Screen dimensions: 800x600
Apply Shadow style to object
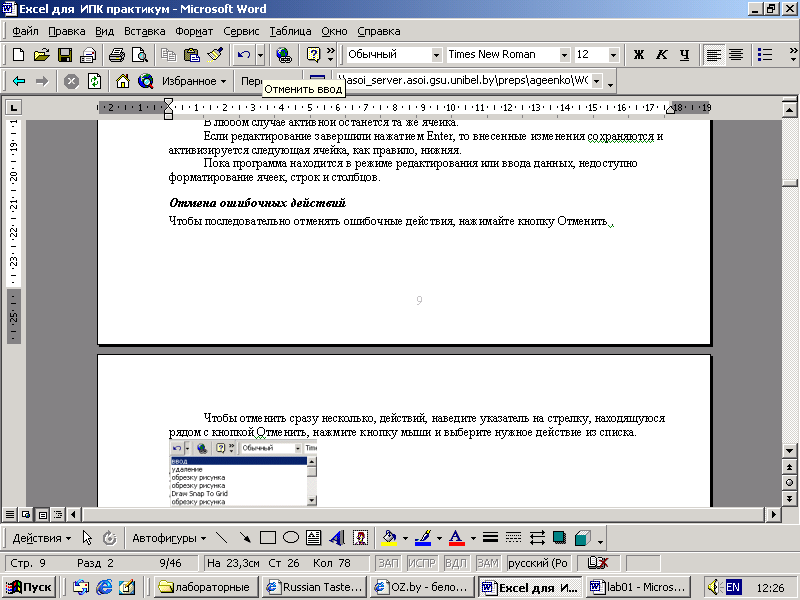560,538
